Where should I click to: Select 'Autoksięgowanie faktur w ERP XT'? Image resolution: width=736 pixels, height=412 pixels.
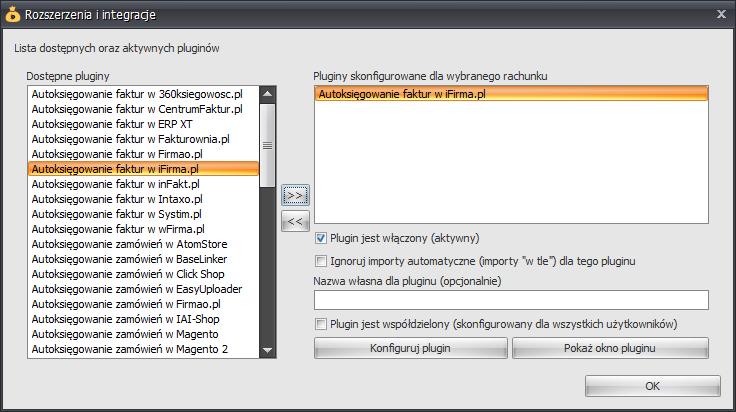point(143,124)
